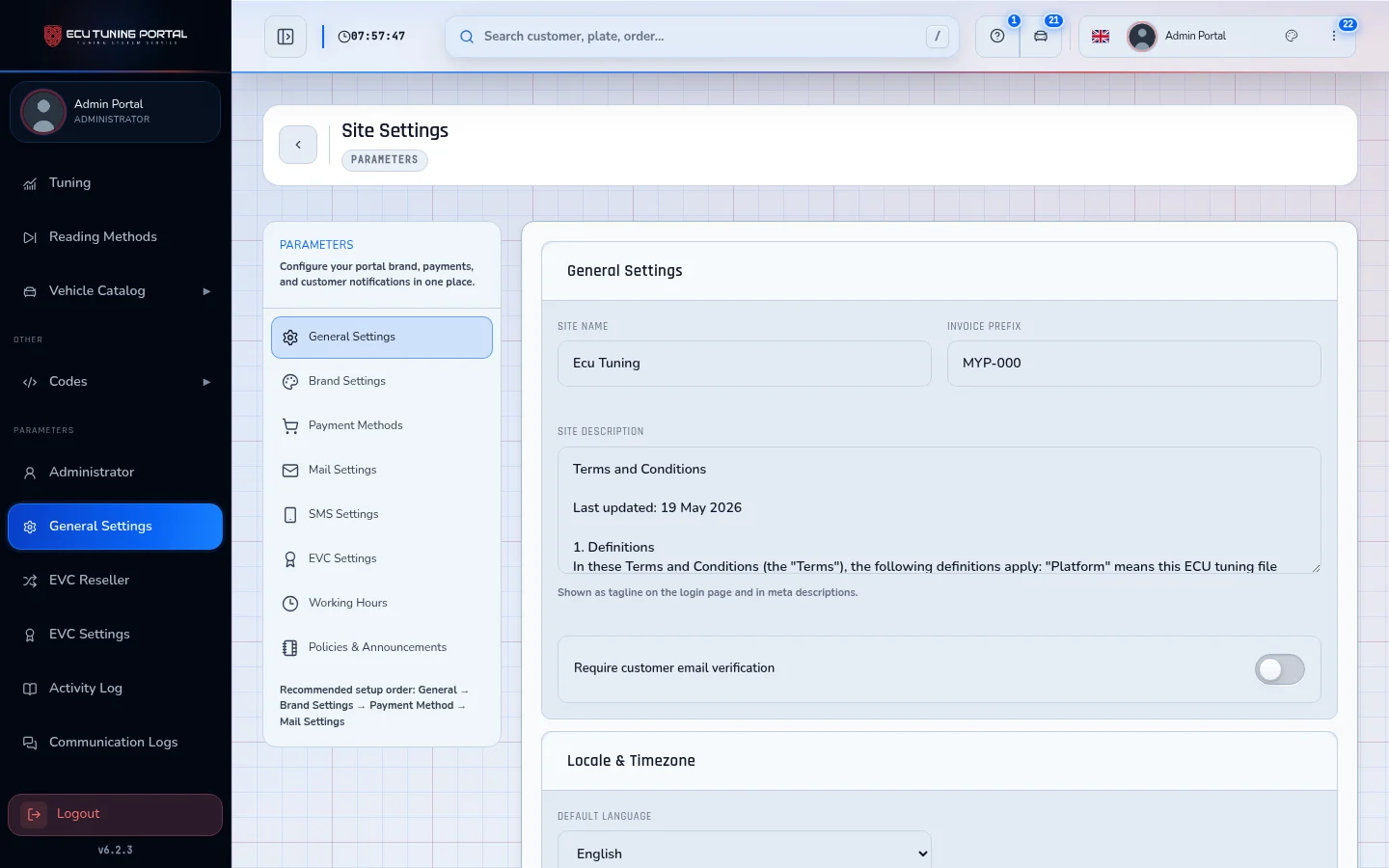1389x868 pixels.
Task: Open the Mail Settings tab
Action: click(382, 471)
